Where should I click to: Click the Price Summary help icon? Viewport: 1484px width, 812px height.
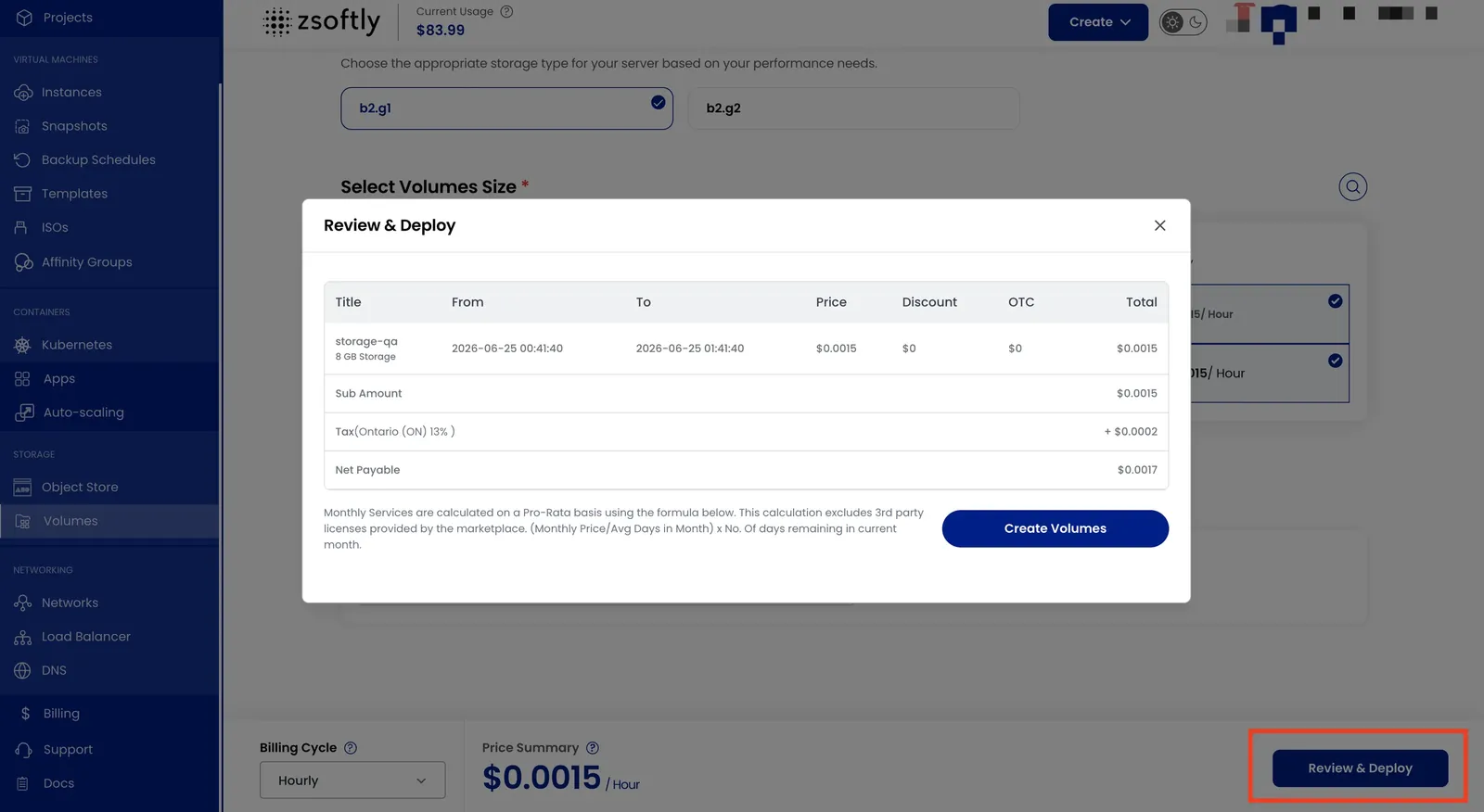[x=593, y=748]
